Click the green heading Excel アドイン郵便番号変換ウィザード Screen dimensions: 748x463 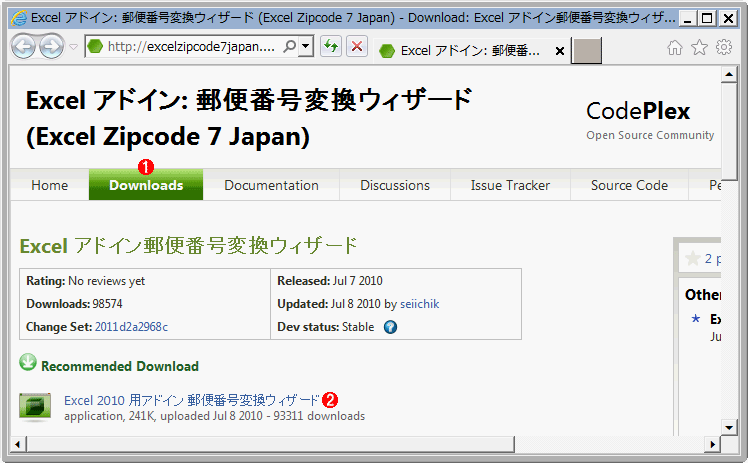pyautogui.click(x=188, y=246)
